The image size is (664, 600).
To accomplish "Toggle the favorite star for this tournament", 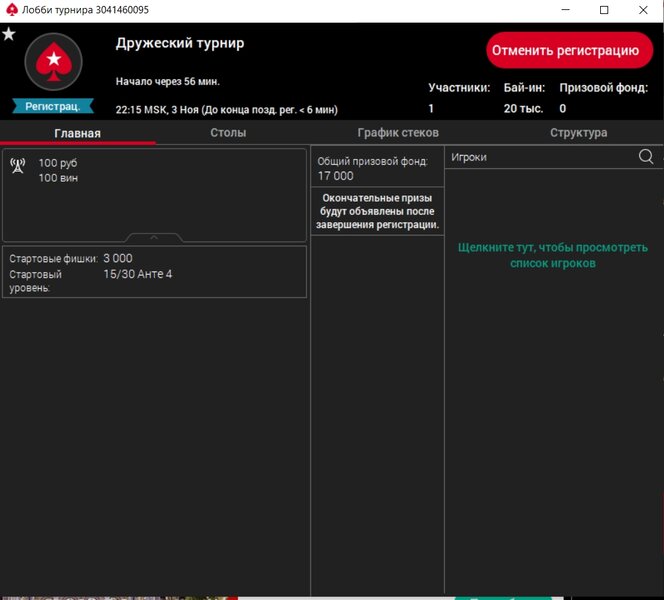I will [x=9, y=34].
